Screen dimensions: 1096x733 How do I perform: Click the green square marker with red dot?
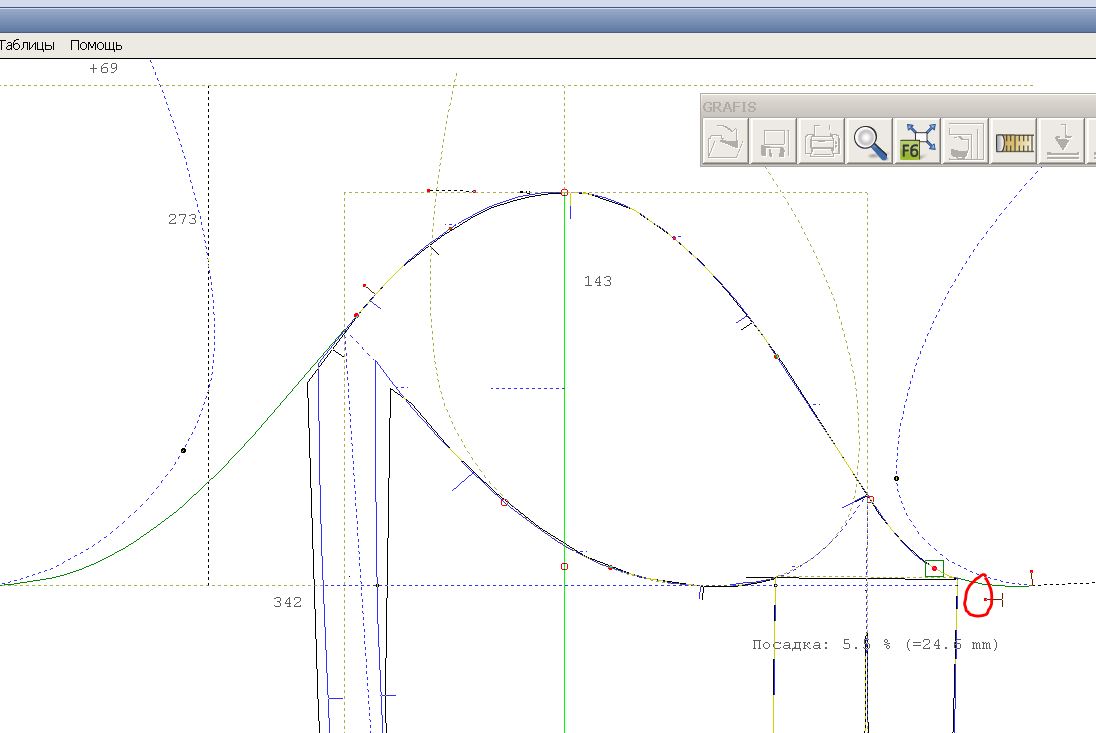click(934, 569)
